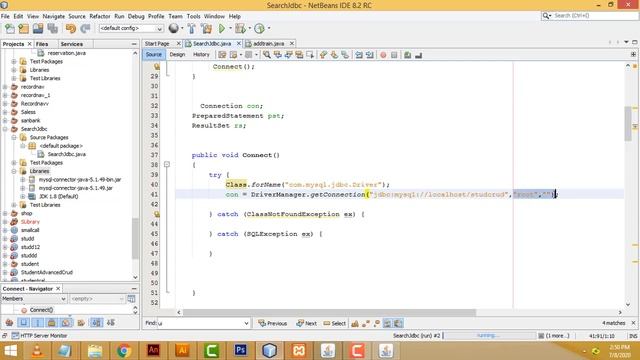Click the Redo arrow icon

pos(85,28)
